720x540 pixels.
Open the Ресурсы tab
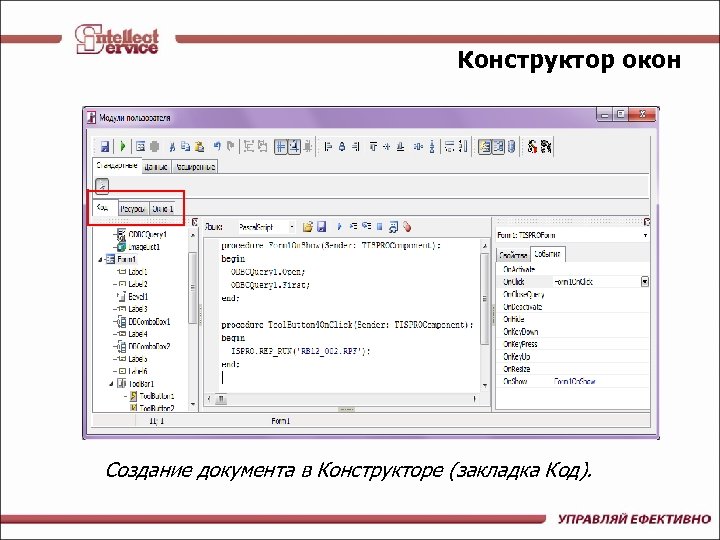pos(133,209)
